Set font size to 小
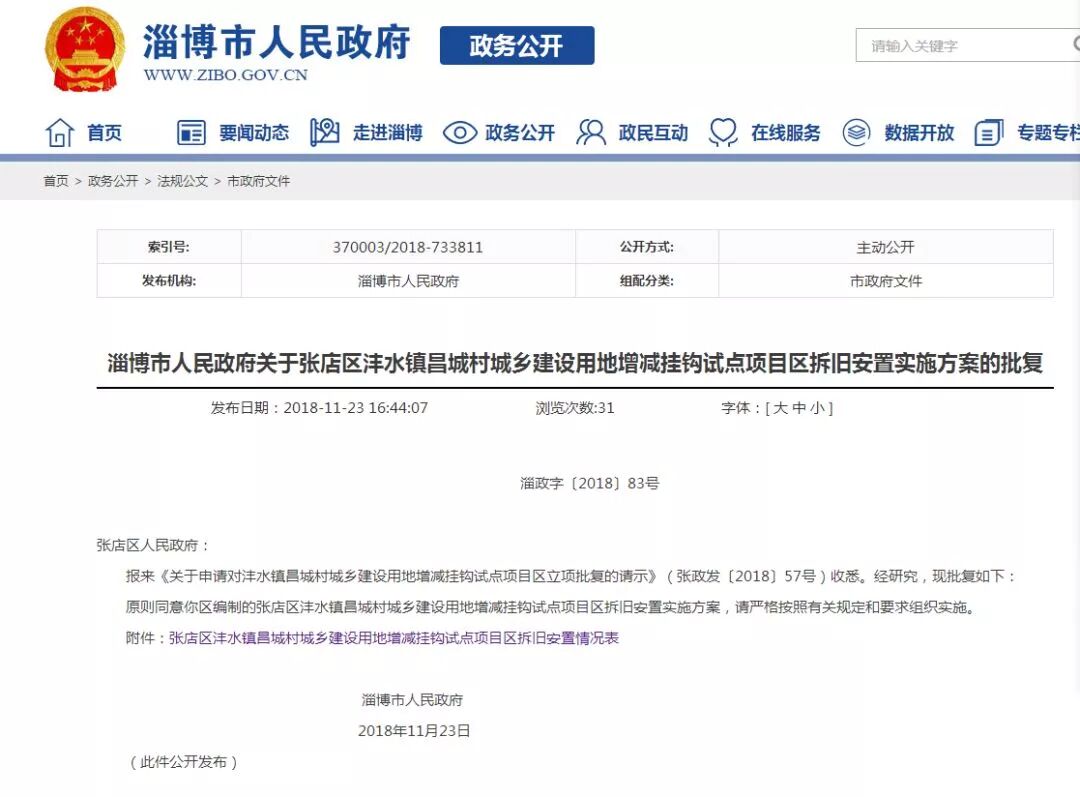 [x=818, y=408]
